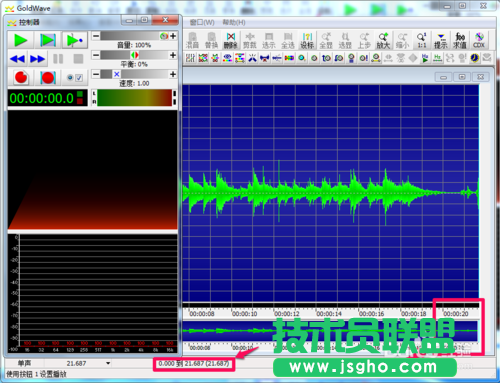500x383 pixels.
Task: Open the 求值 expression evaluator icon
Action: 460,40
